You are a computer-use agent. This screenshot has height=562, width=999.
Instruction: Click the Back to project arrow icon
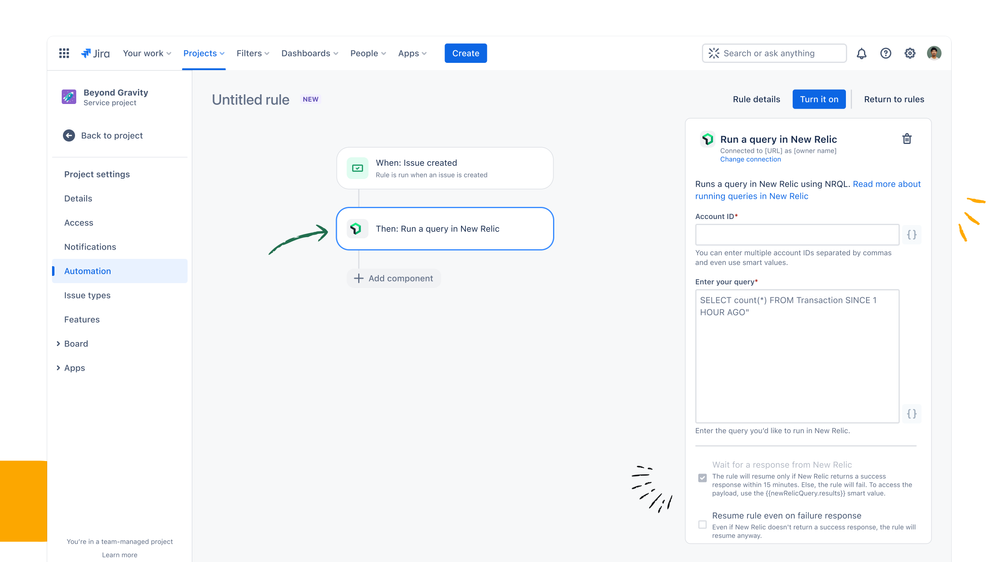[x=69, y=135]
